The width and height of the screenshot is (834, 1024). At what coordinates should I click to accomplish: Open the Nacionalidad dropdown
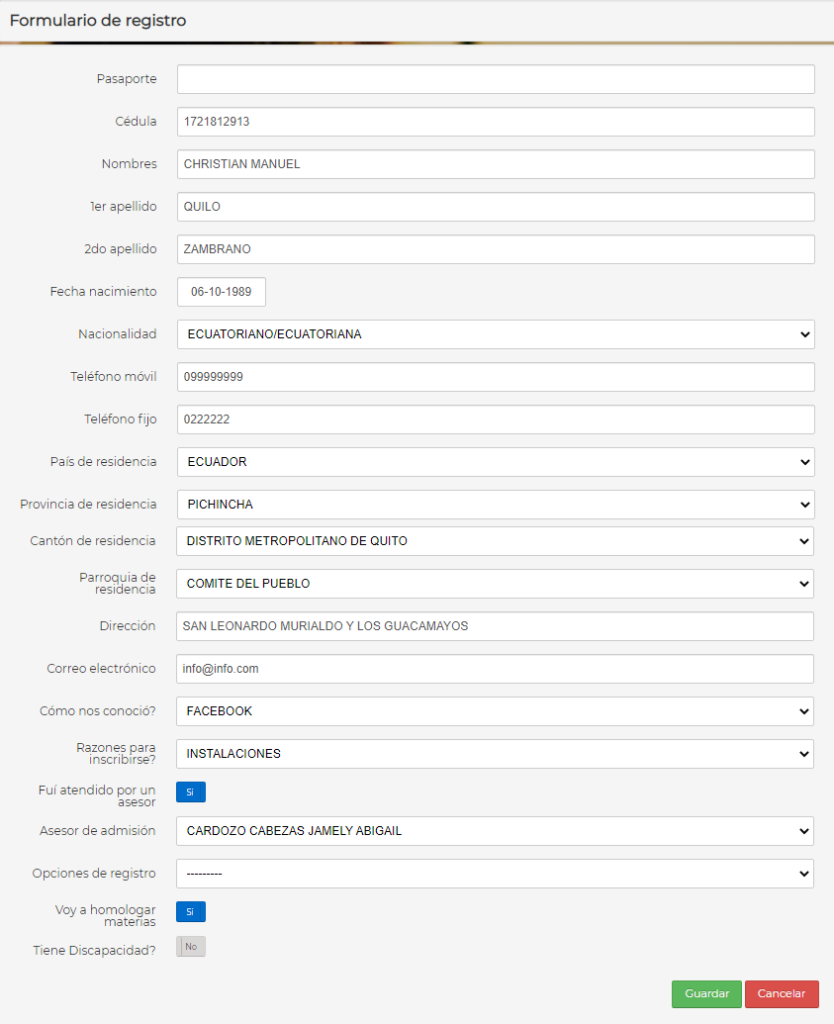(496, 334)
